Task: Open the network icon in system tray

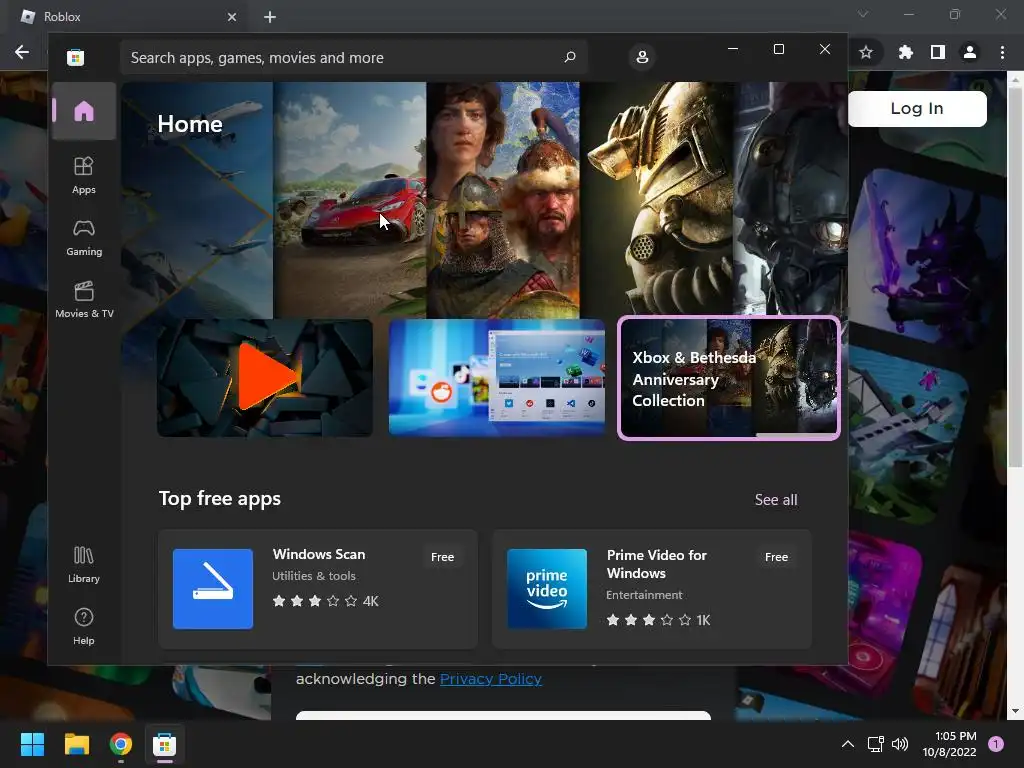Action: tap(875, 744)
